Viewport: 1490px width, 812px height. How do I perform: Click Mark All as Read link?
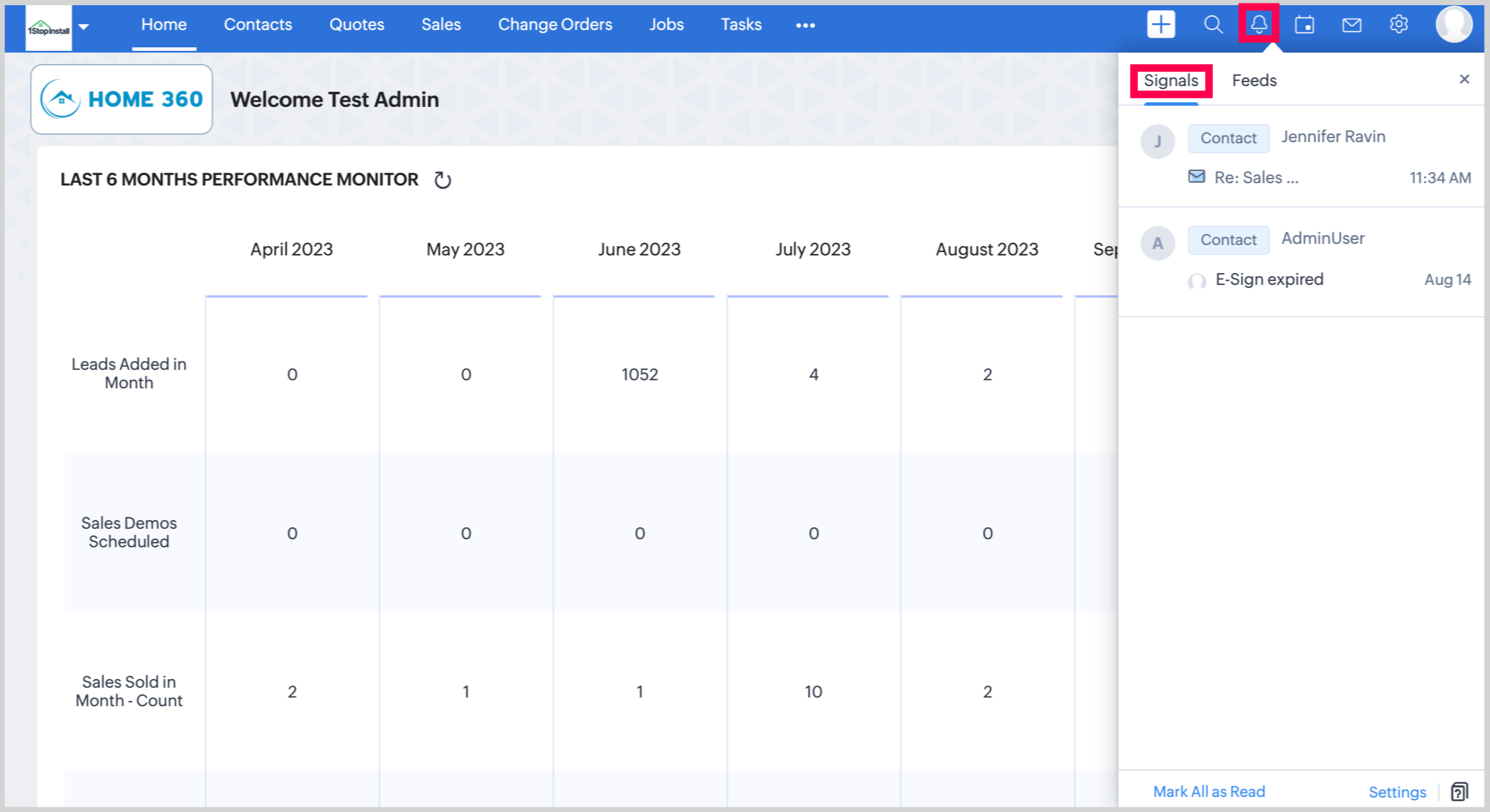click(1209, 791)
